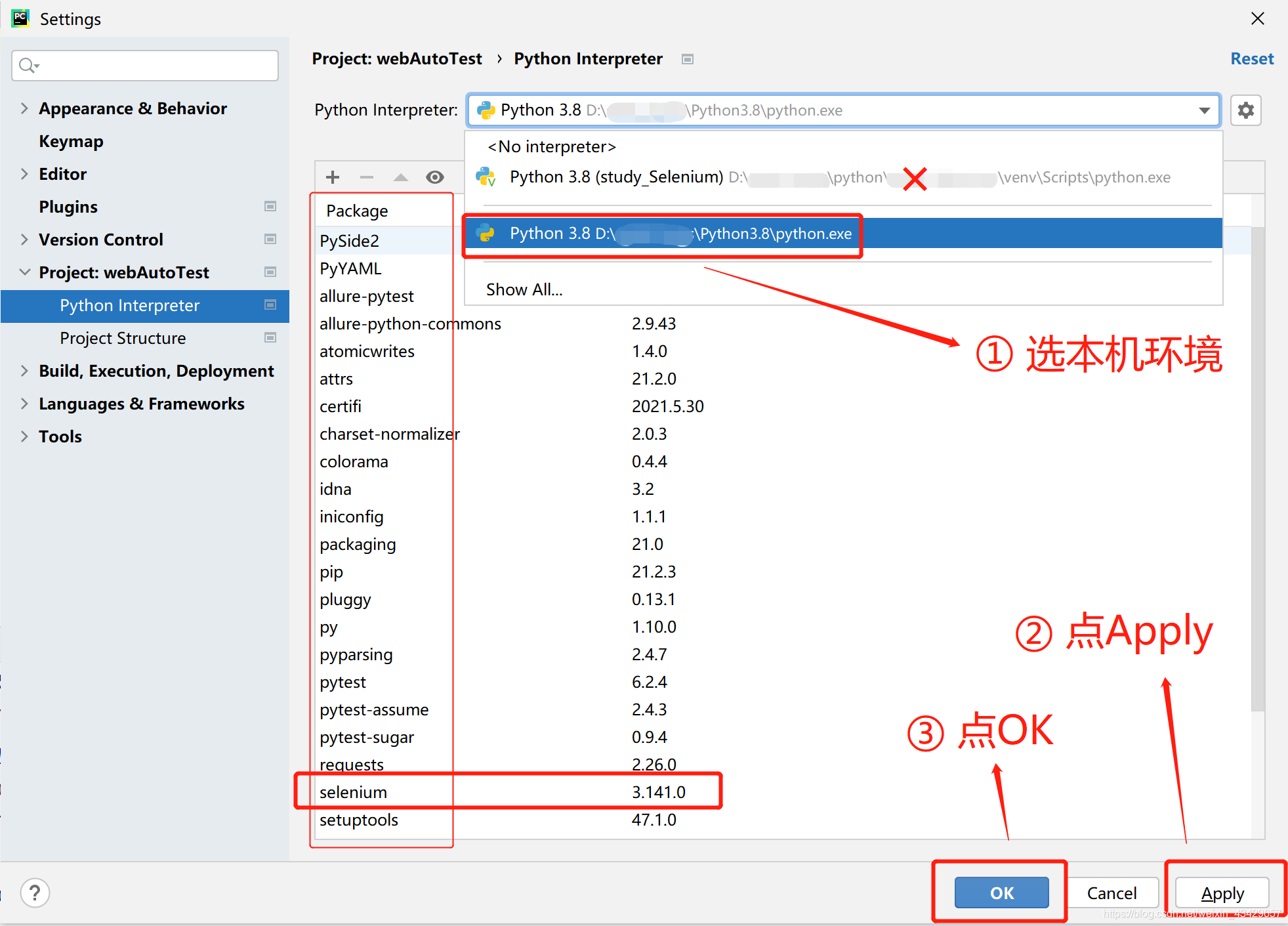Click project-level icon beside Version Control
The height and width of the screenshot is (926, 1288).
click(270, 240)
